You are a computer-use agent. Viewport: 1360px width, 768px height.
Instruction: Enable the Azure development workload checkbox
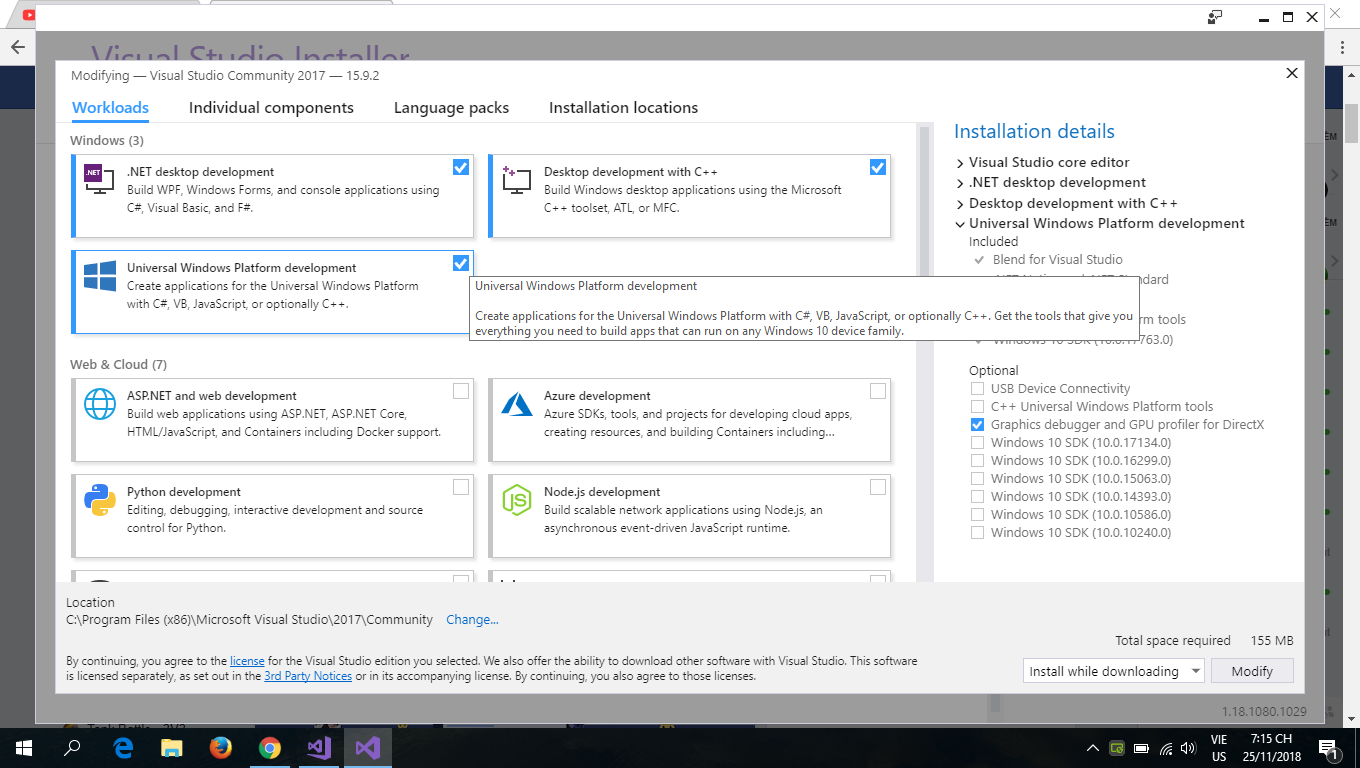[x=877, y=391]
